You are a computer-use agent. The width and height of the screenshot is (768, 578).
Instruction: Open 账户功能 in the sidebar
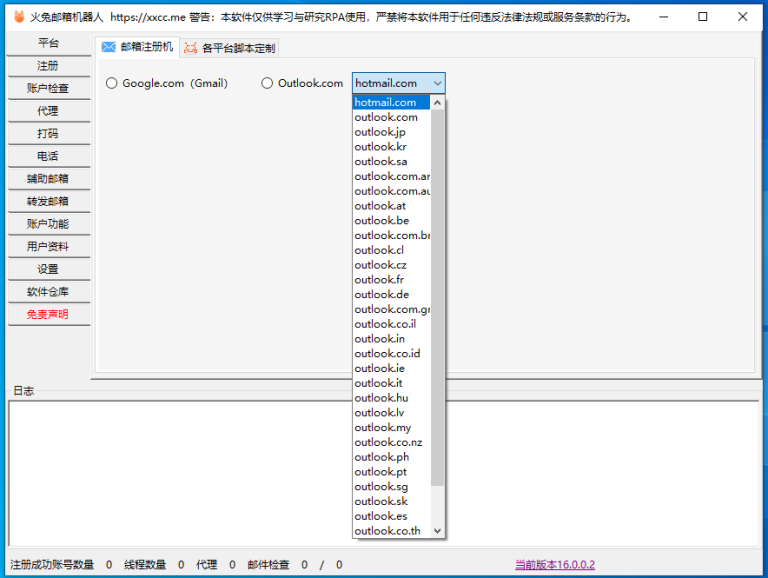(x=48, y=224)
